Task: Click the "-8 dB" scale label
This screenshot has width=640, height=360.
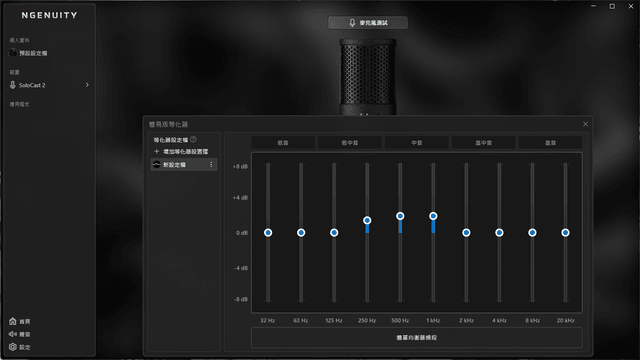Action: point(241,299)
